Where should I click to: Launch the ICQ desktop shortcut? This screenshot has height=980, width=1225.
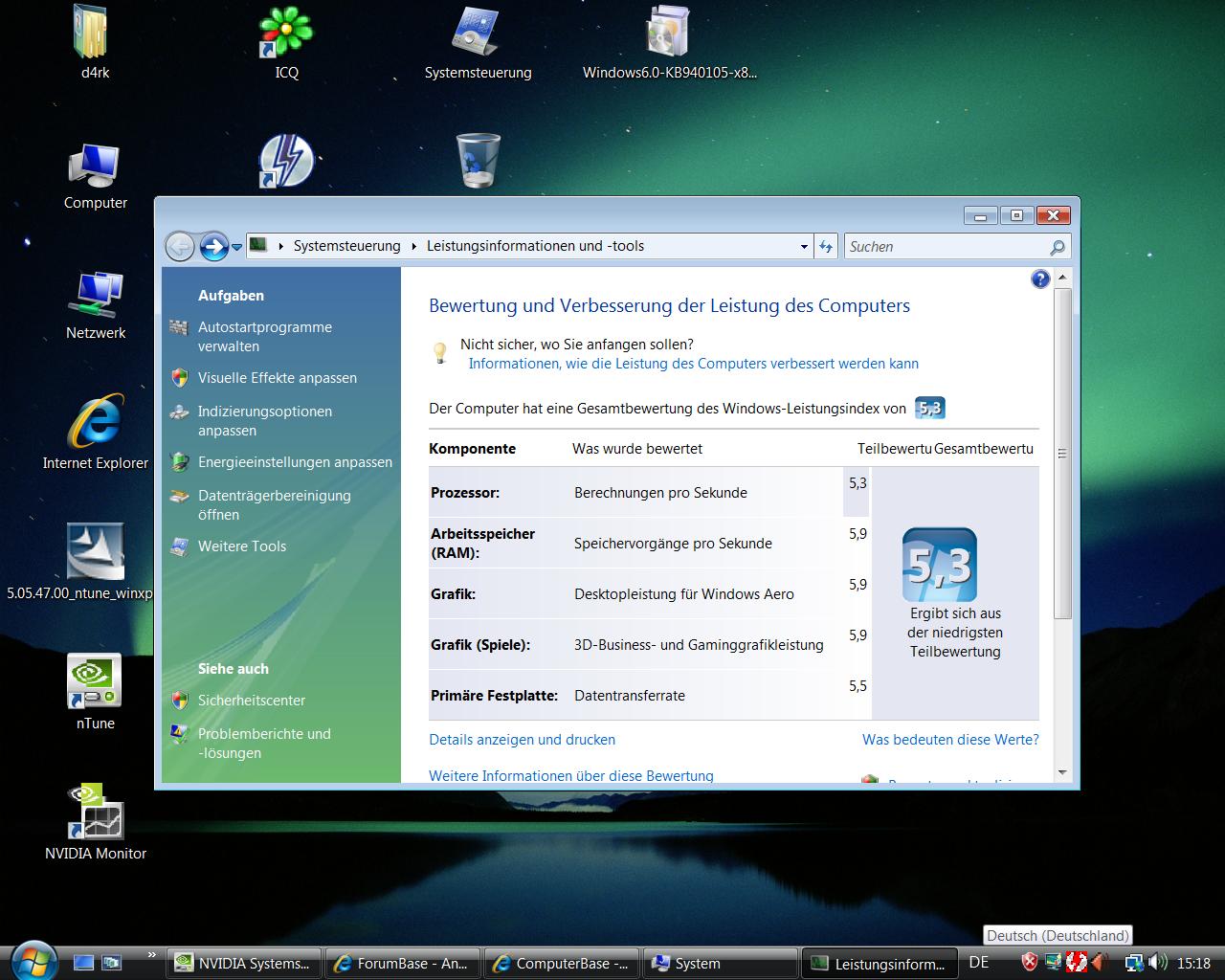pos(286,42)
